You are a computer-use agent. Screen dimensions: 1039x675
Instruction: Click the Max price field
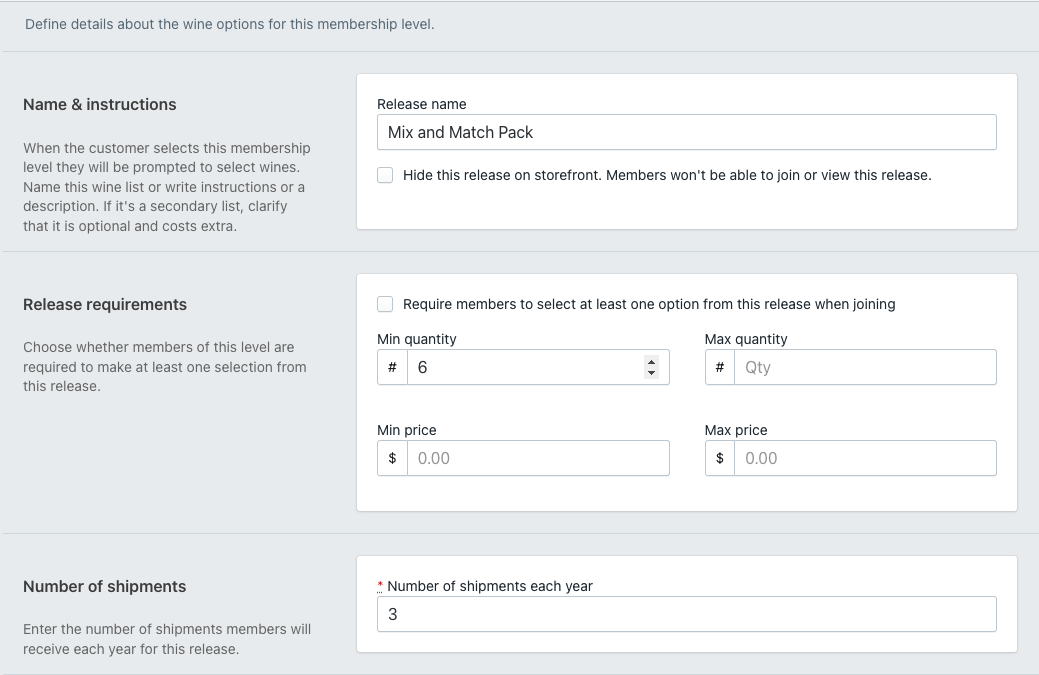click(864, 458)
